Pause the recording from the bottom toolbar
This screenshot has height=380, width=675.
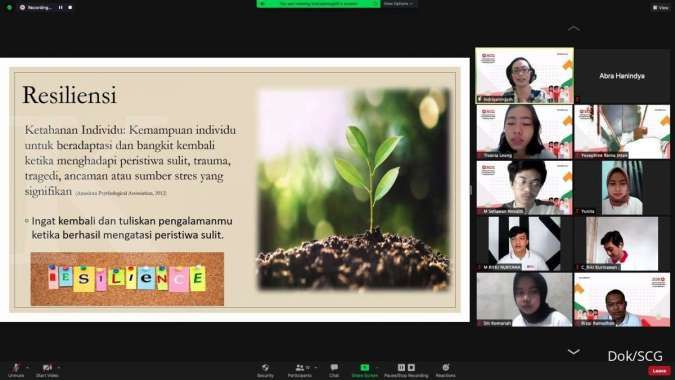pos(401,367)
